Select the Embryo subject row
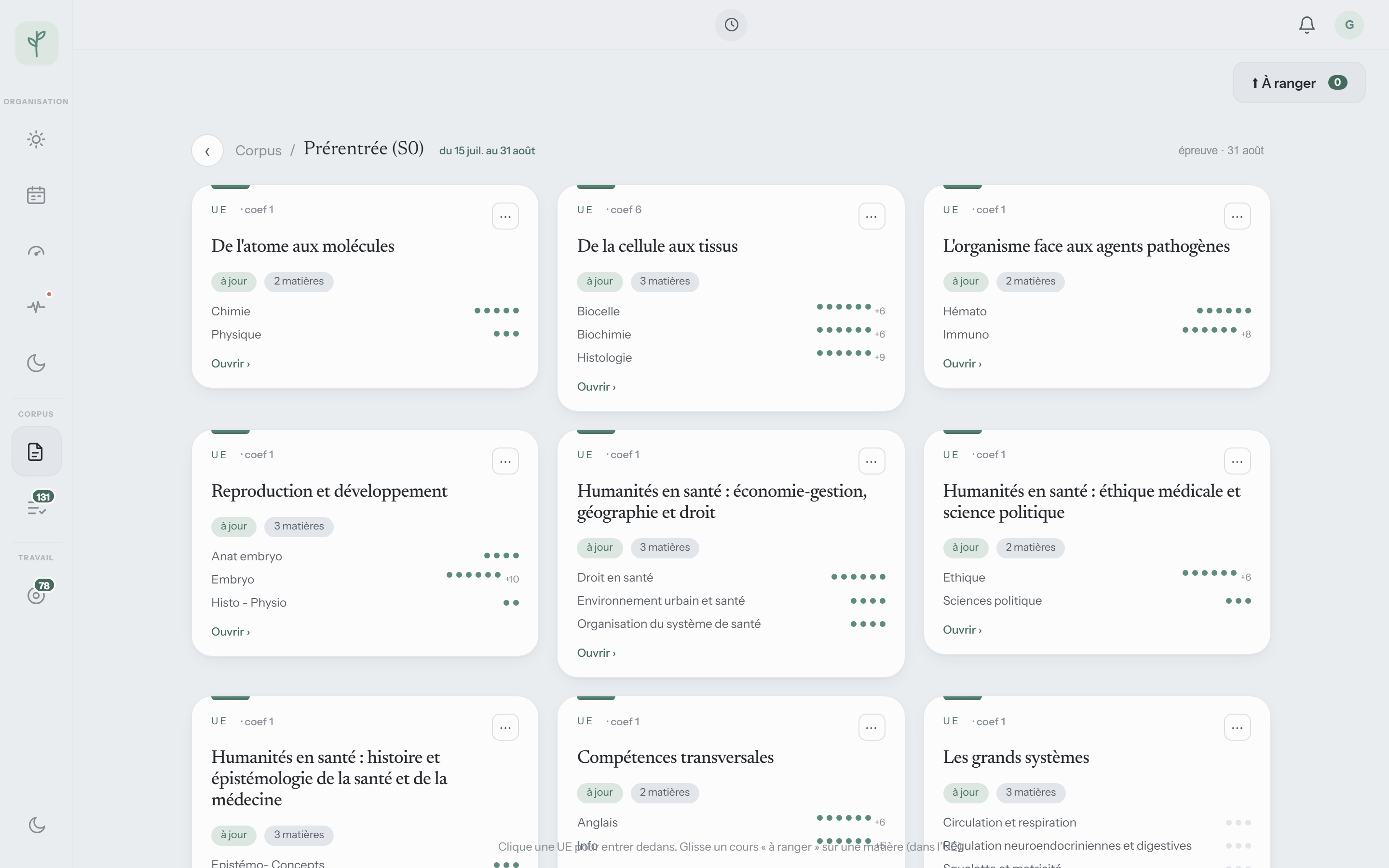This screenshot has height=868, width=1389. click(365, 579)
